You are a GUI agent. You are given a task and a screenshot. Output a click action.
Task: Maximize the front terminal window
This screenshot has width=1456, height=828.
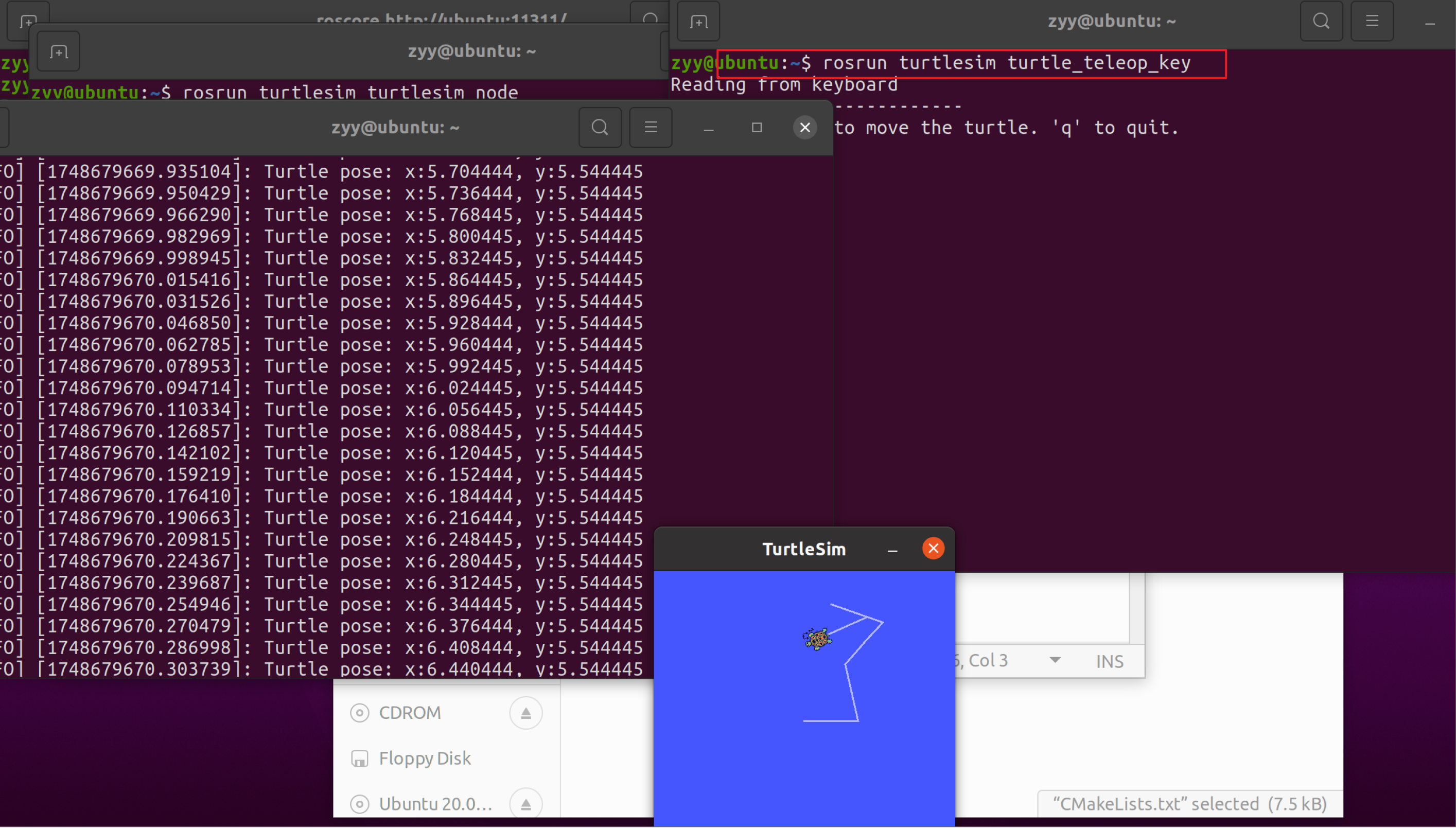coord(757,128)
